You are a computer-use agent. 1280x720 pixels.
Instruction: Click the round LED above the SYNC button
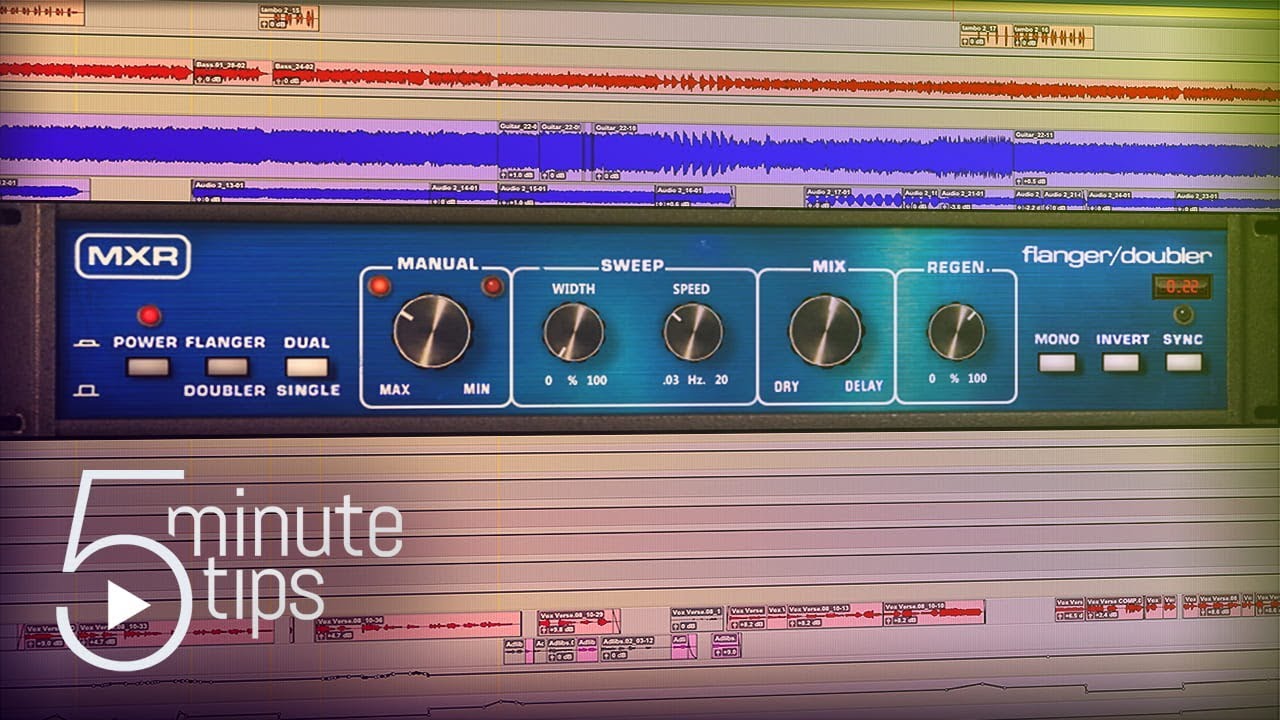click(x=1183, y=315)
